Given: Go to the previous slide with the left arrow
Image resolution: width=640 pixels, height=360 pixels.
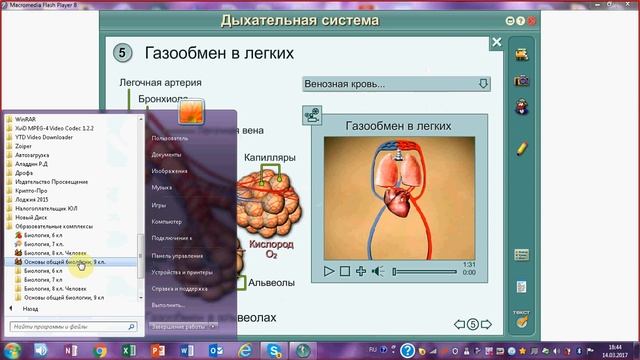Looking at the screenshot, I should (x=460, y=324).
